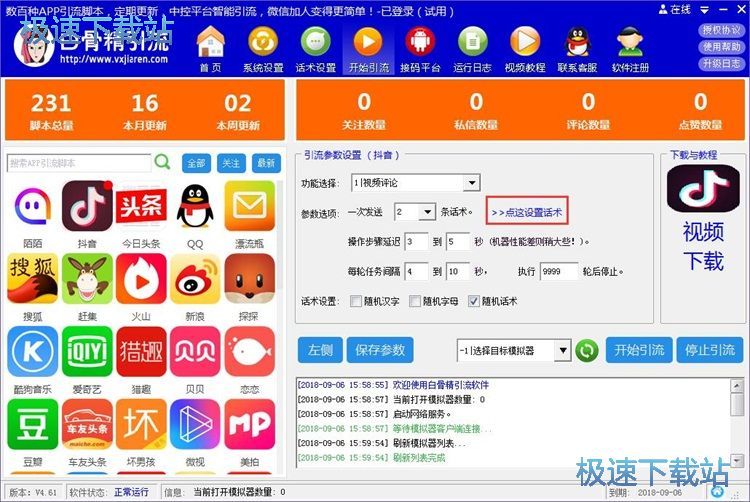Open the 在线 status menu arrow
Screen dimensions: 750x502
tap(704, 10)
